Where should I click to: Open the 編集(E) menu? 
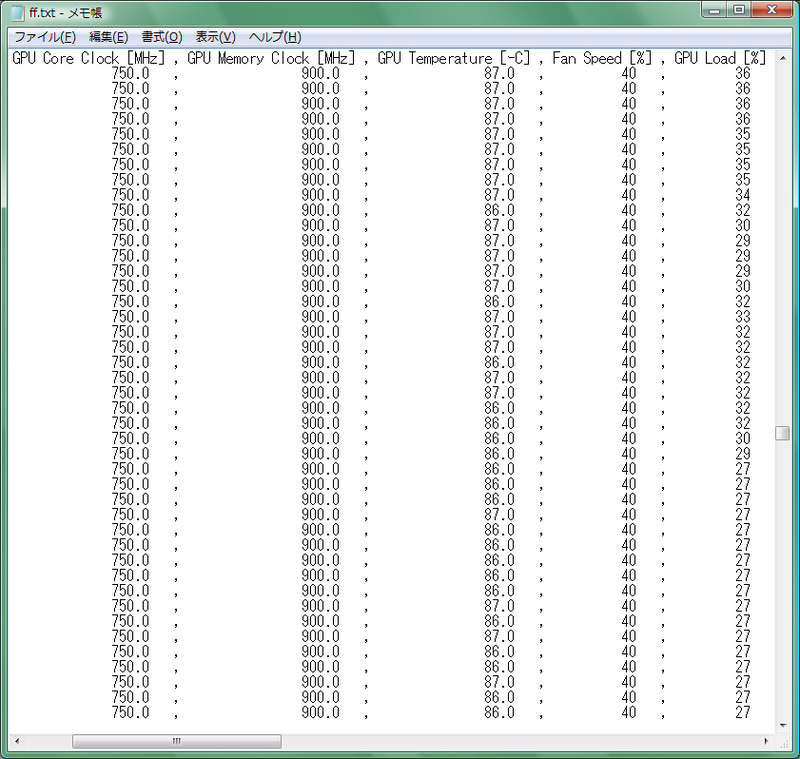[108, 37]
